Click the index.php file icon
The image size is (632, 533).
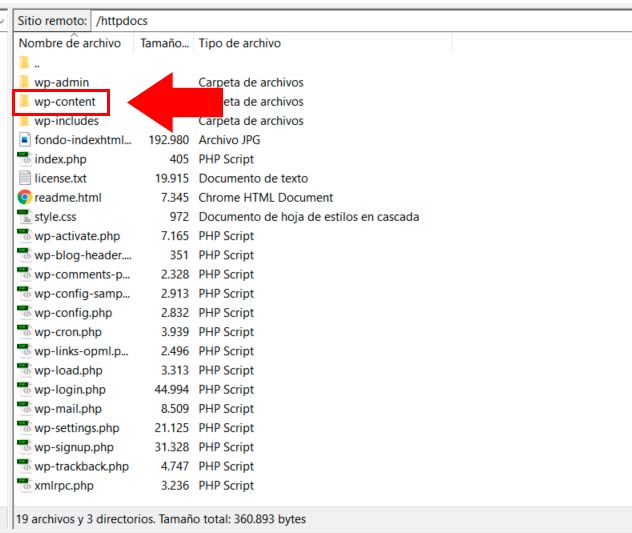pos(25,159)
